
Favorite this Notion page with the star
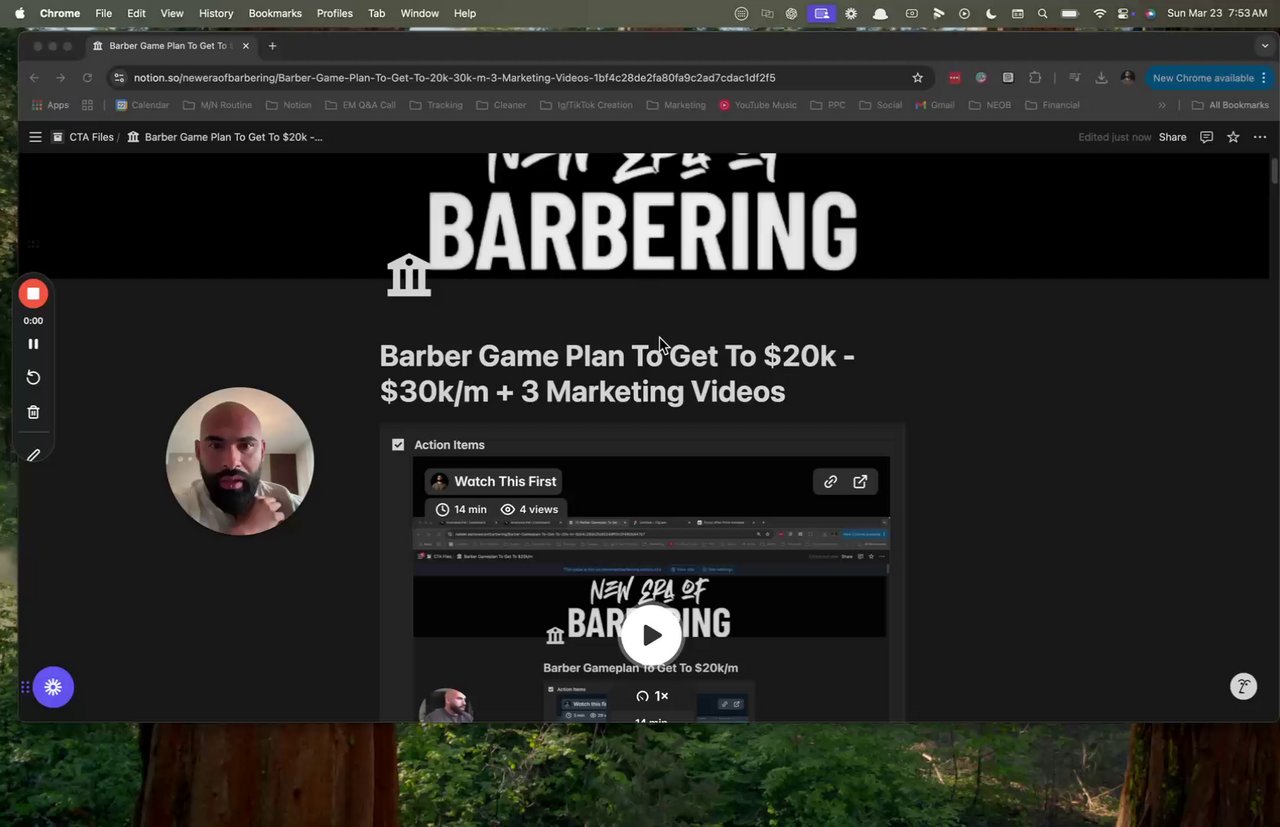tap(1233, 137)
